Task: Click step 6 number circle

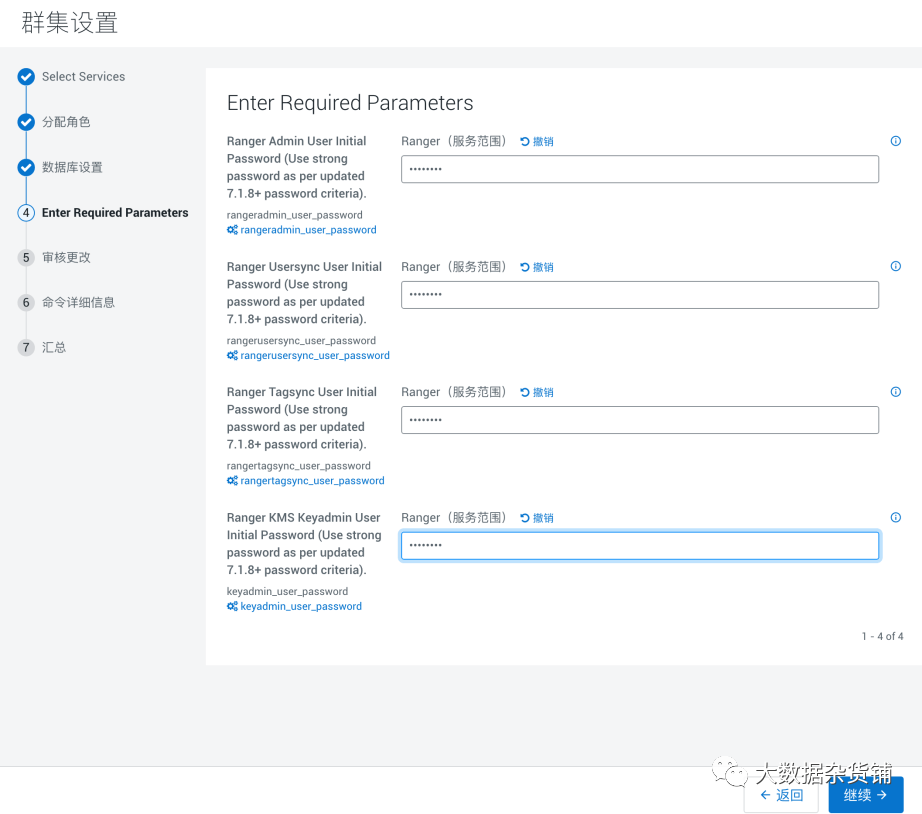Action: tap(26, 302)
